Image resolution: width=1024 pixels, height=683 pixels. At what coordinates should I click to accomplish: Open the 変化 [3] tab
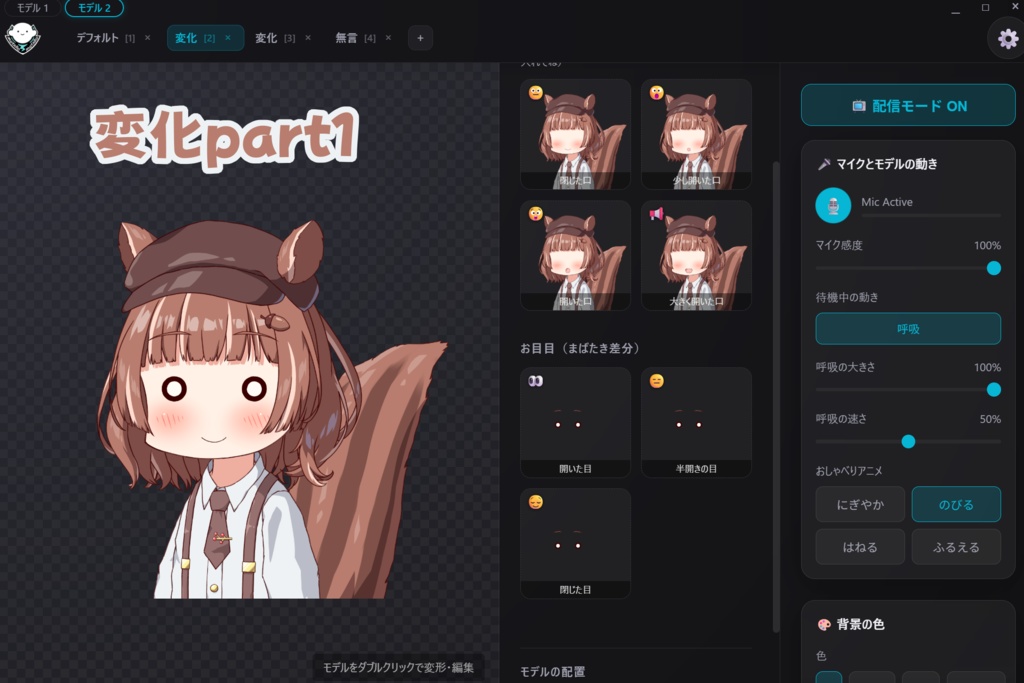pyautogui.click(x=275, y=38)
